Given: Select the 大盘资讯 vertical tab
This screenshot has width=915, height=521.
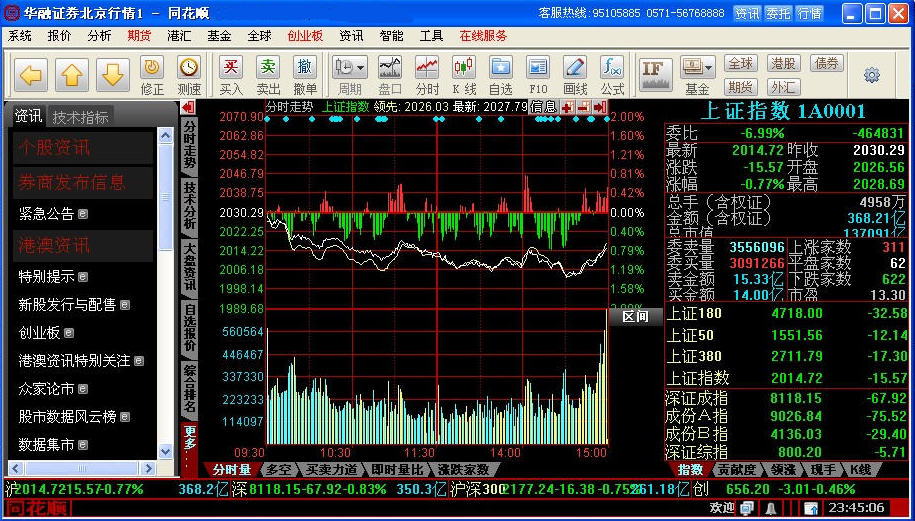Looking at the screenshot, I should [x=190, y=267].
